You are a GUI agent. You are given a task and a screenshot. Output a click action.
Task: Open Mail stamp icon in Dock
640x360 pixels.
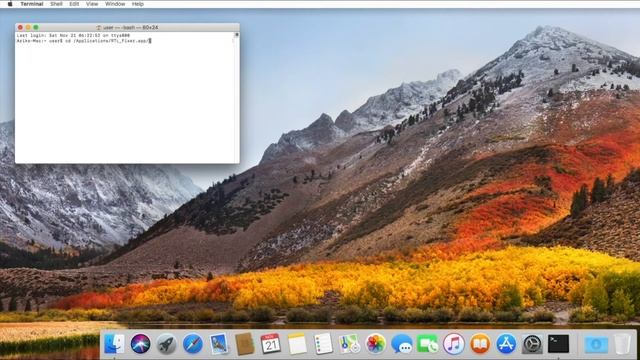click(x=219, y=344)
